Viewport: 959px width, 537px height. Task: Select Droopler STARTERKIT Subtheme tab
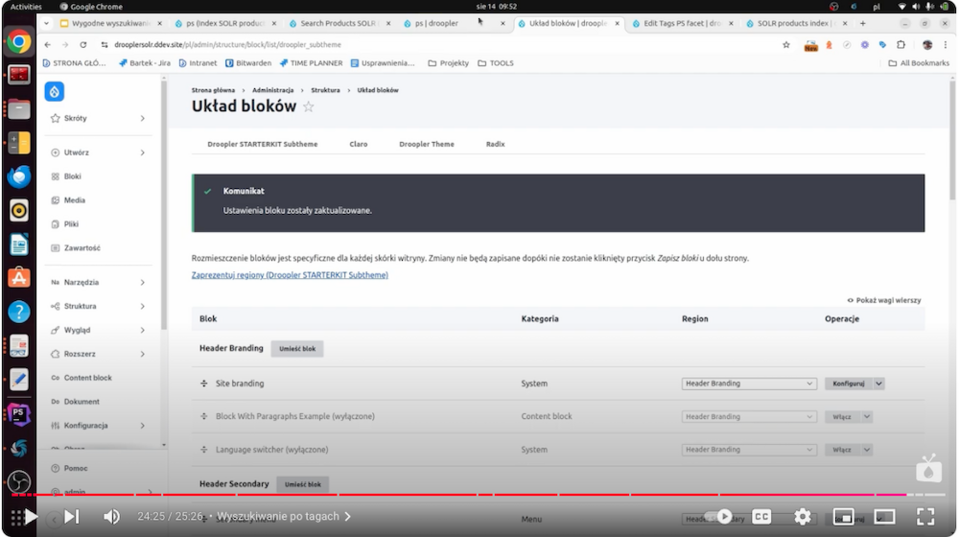tap(262, 144)
